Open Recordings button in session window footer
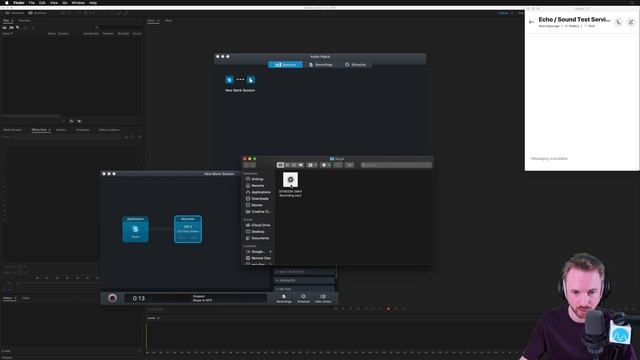 pos(284,298)
